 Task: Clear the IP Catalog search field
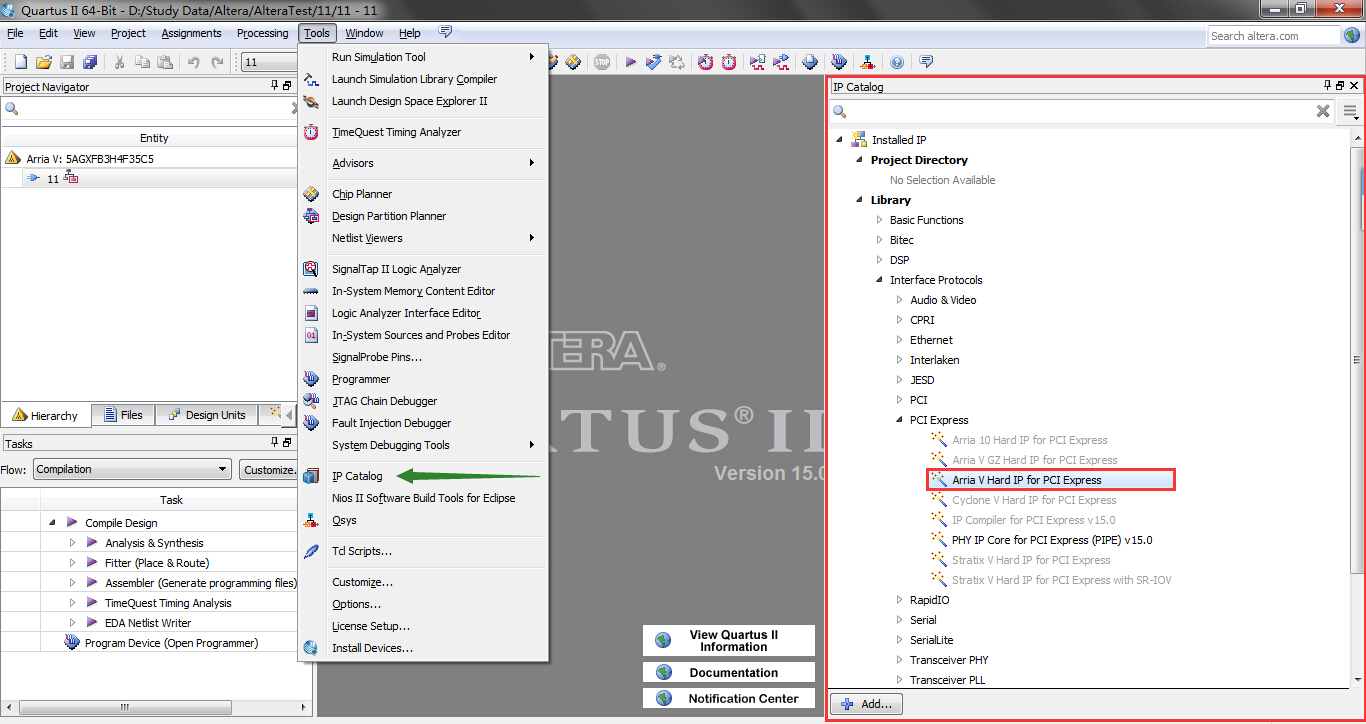pyautogui.click(x=1323, y=111)
